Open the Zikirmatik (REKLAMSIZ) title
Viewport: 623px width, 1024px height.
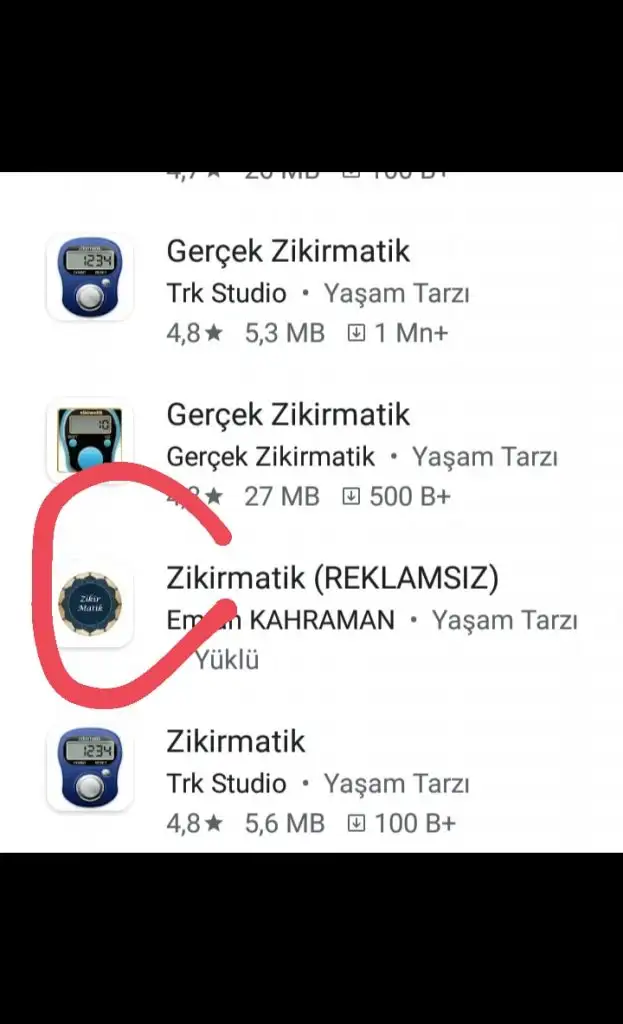tap(332, 578)
